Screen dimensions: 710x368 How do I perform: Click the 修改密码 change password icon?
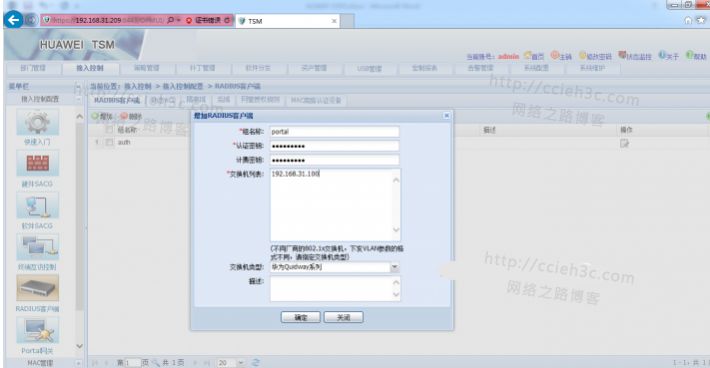(583, 55)
